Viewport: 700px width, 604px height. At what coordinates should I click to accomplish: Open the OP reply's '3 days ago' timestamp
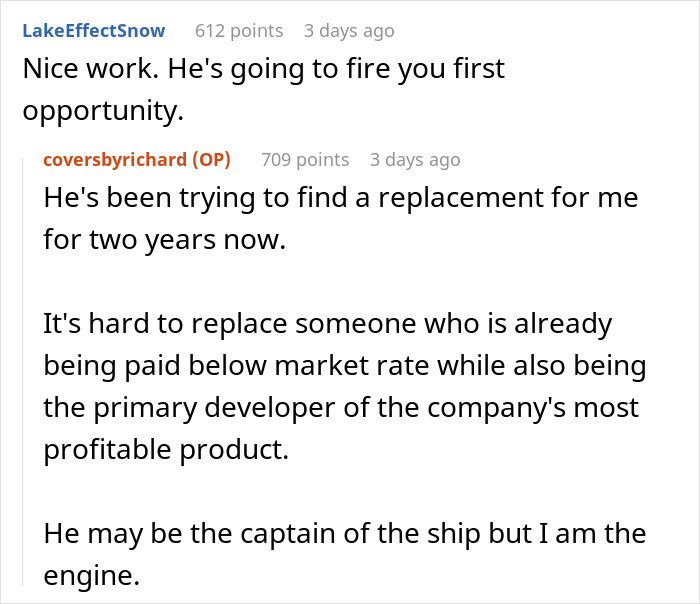pyautogui.click(x=415, y=160)
